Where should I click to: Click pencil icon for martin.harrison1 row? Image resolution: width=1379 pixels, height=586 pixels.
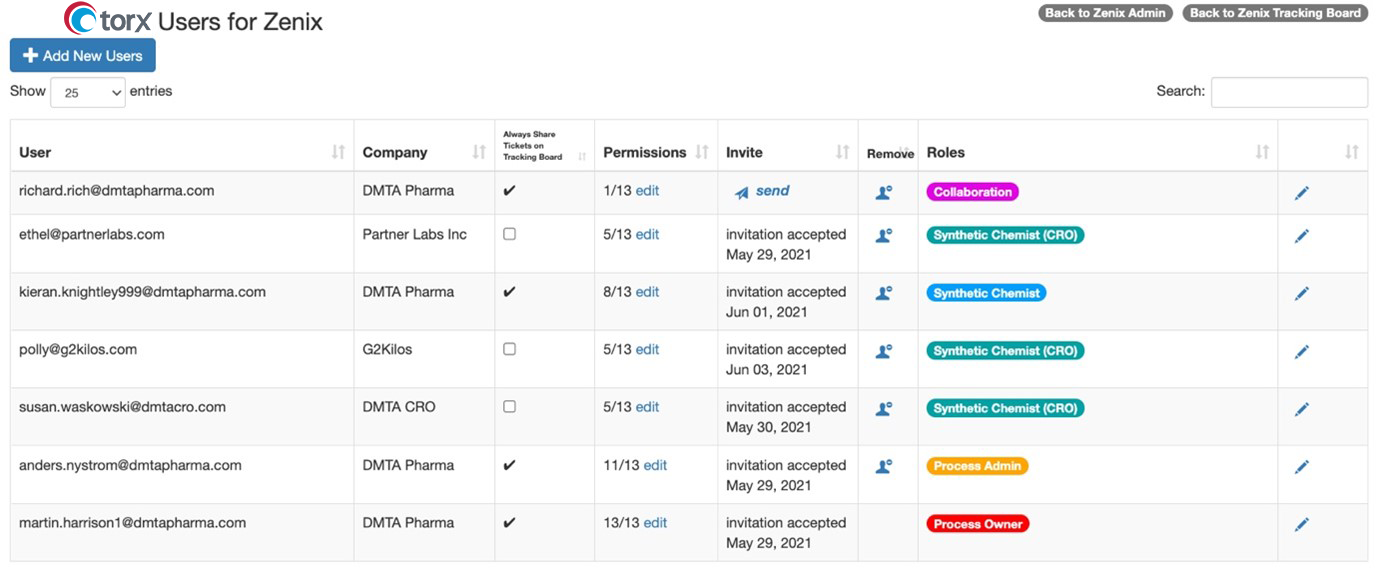click(1301, 524)
